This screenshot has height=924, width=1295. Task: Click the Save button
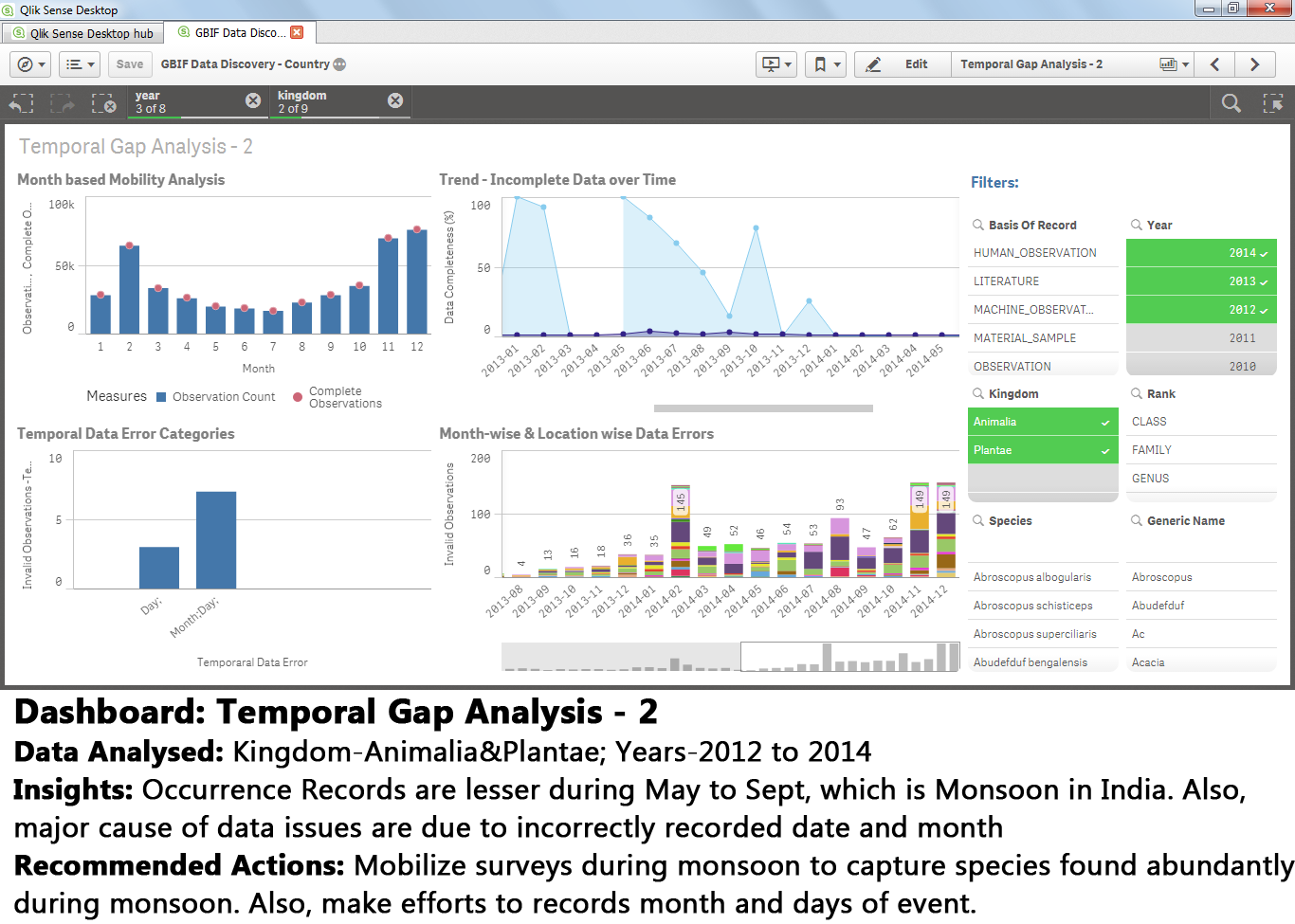click(130, 64)
